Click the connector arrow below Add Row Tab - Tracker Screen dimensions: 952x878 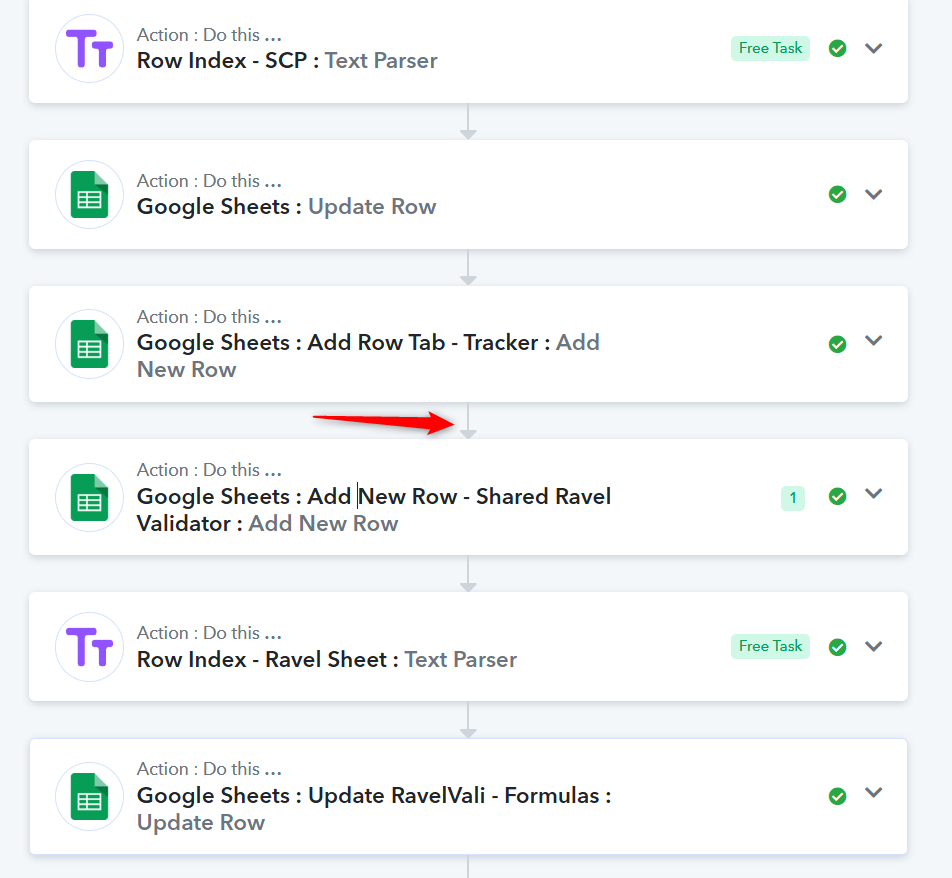(468, 421)
